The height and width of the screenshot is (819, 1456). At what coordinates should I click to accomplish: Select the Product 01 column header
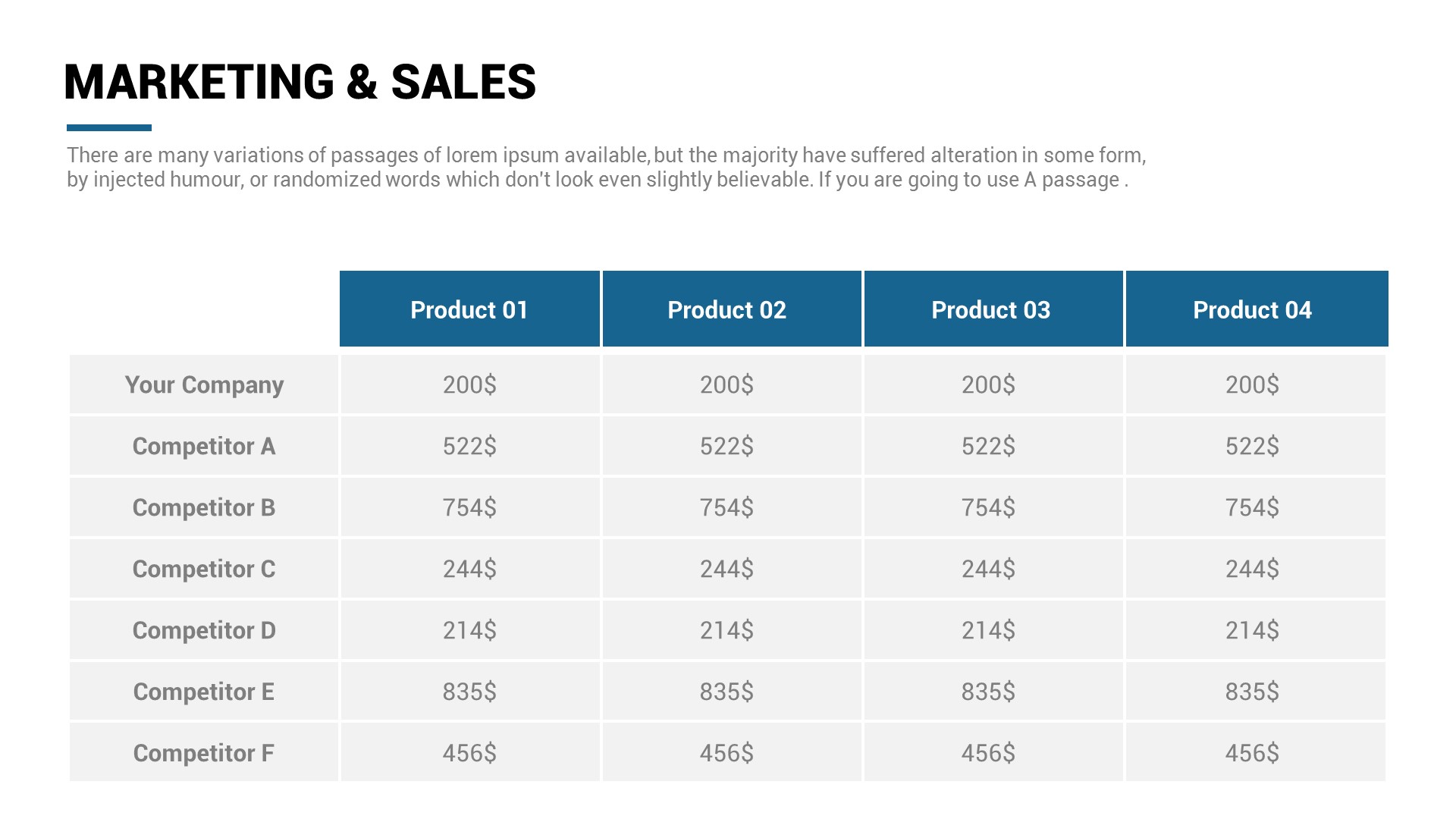469,309
